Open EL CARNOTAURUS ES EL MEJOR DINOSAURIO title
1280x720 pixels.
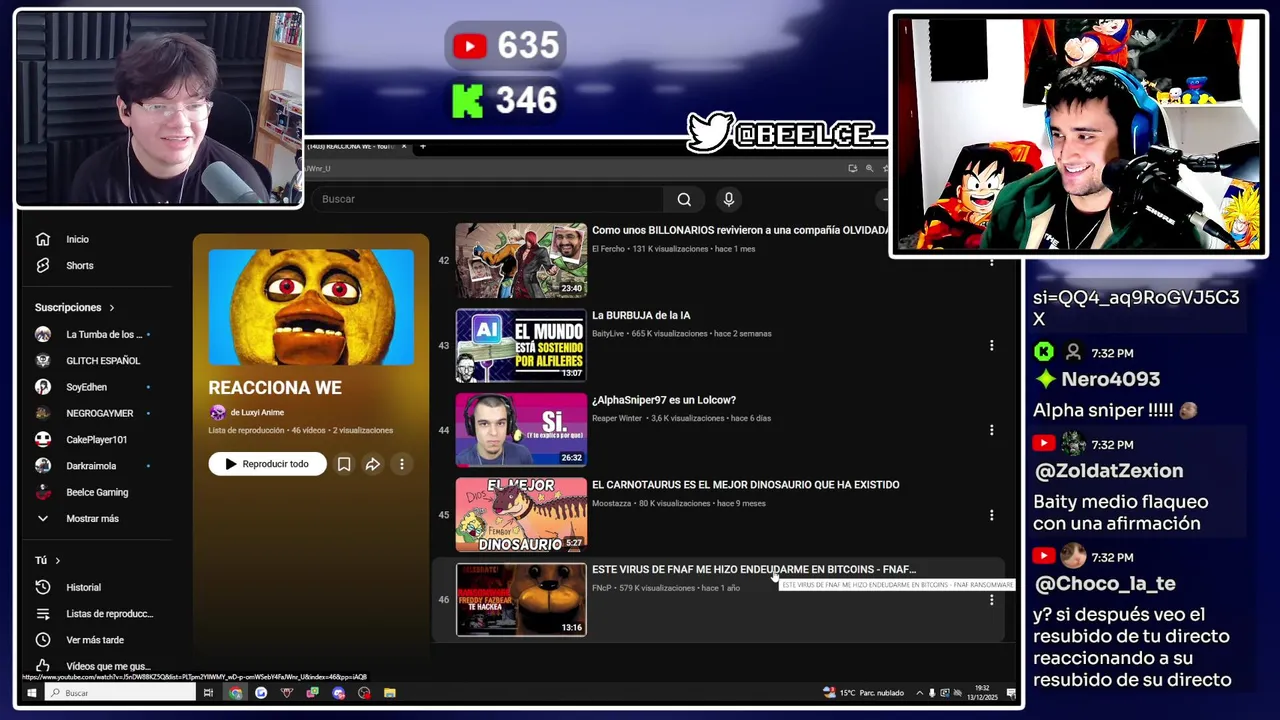point(745,485)
